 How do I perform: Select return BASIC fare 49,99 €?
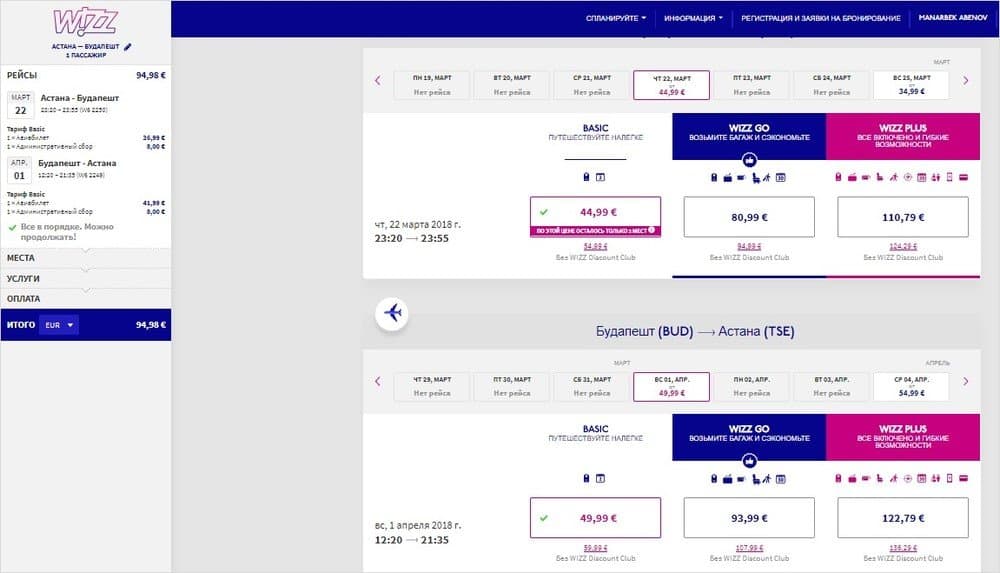pyautogui.click(x=595, y=518)
